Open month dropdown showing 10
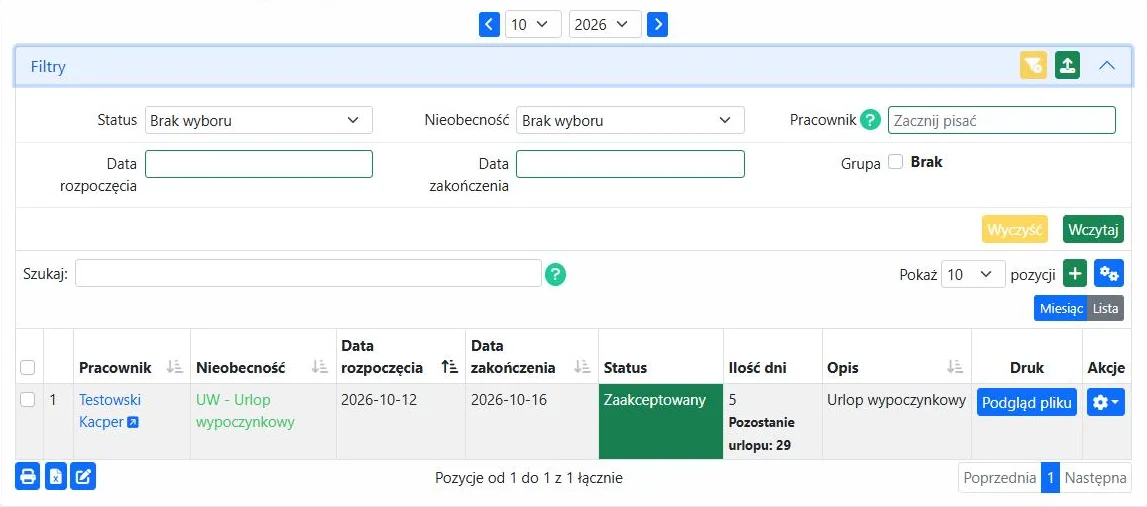This screenshot has width=1147, height=507. tap(533, 24)
